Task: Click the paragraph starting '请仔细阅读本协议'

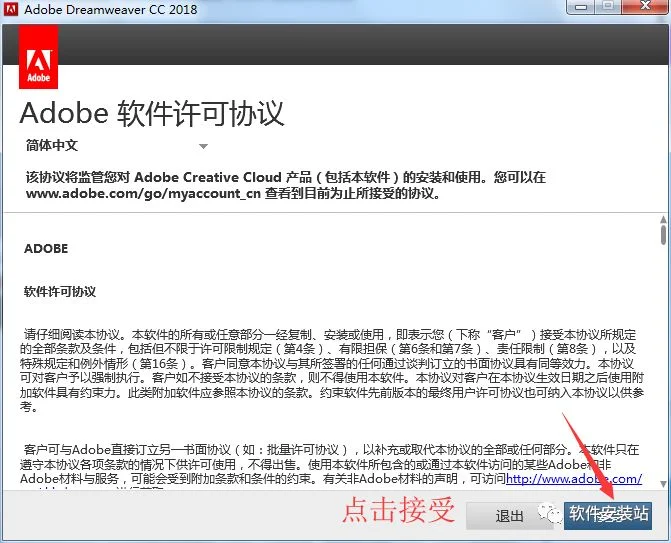Action: 332,370
